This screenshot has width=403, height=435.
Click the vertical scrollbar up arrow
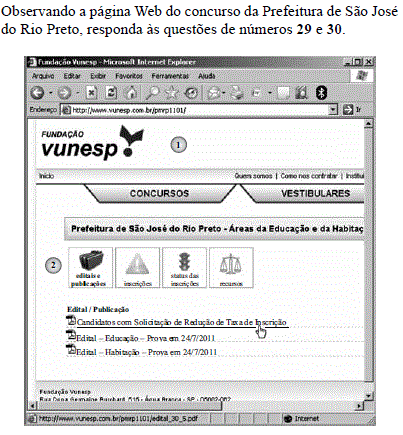368,124
